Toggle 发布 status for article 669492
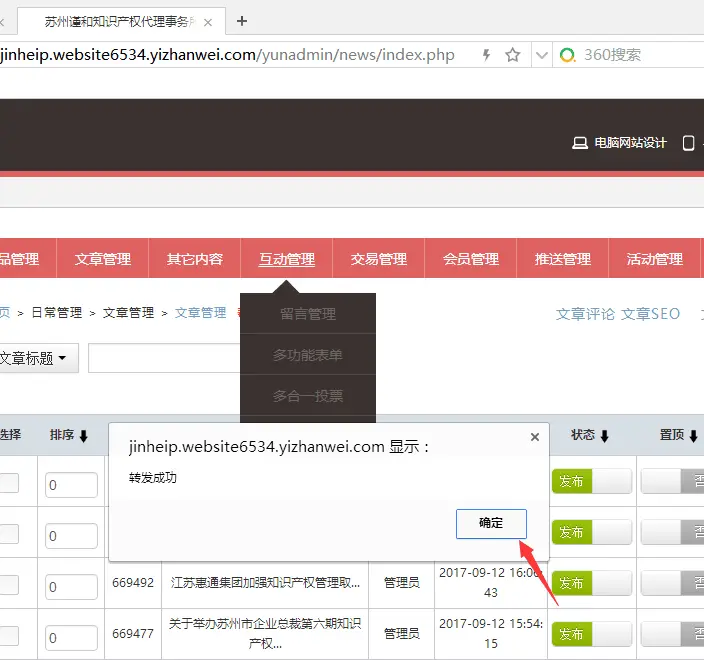This screenshot has width=704, height=660. [592, 583]
